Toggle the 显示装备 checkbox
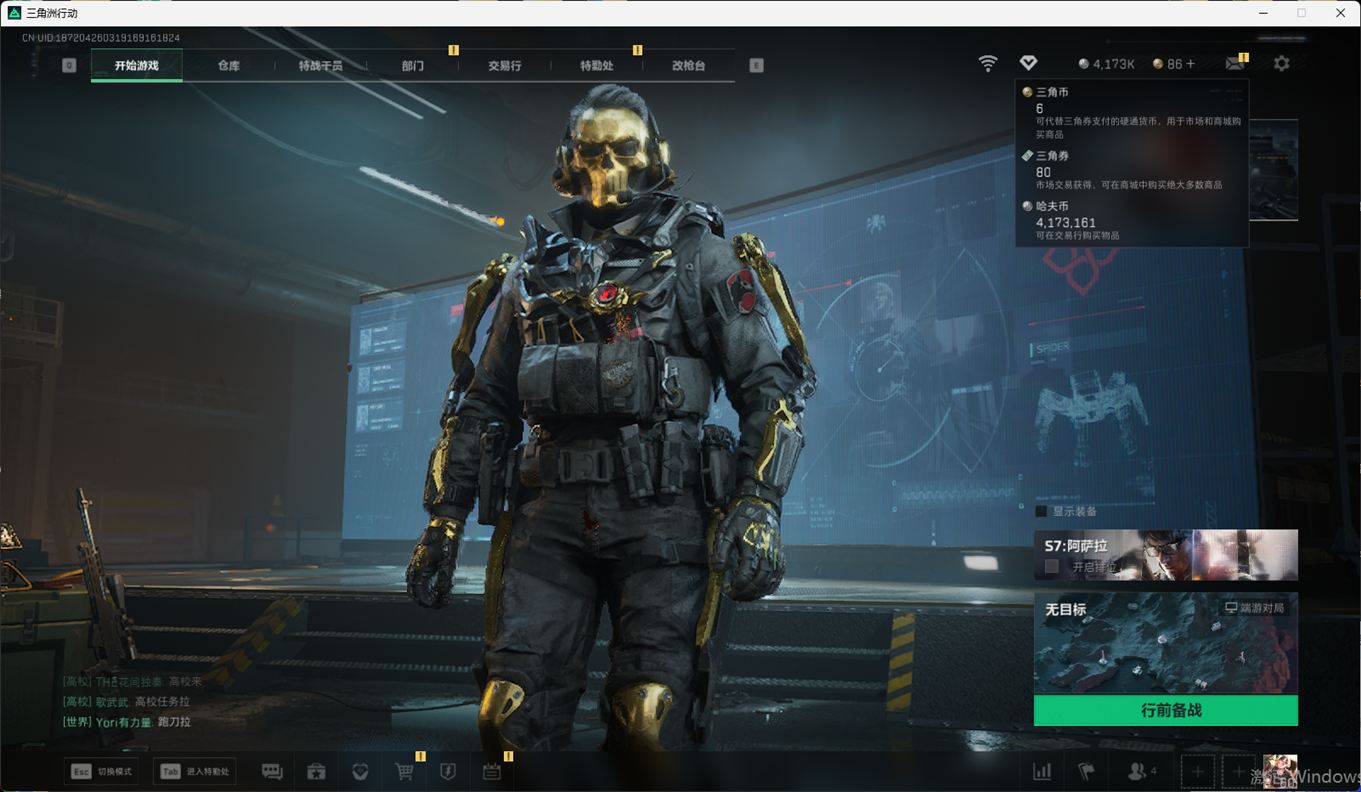 1041,511
